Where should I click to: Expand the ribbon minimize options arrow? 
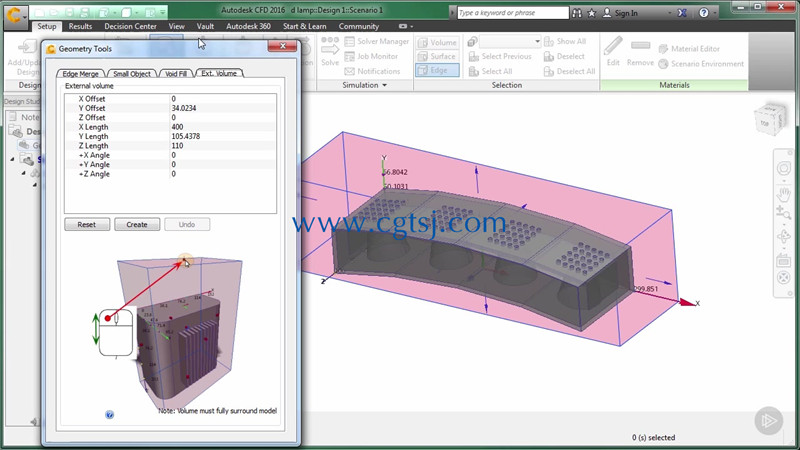(411, 26)
